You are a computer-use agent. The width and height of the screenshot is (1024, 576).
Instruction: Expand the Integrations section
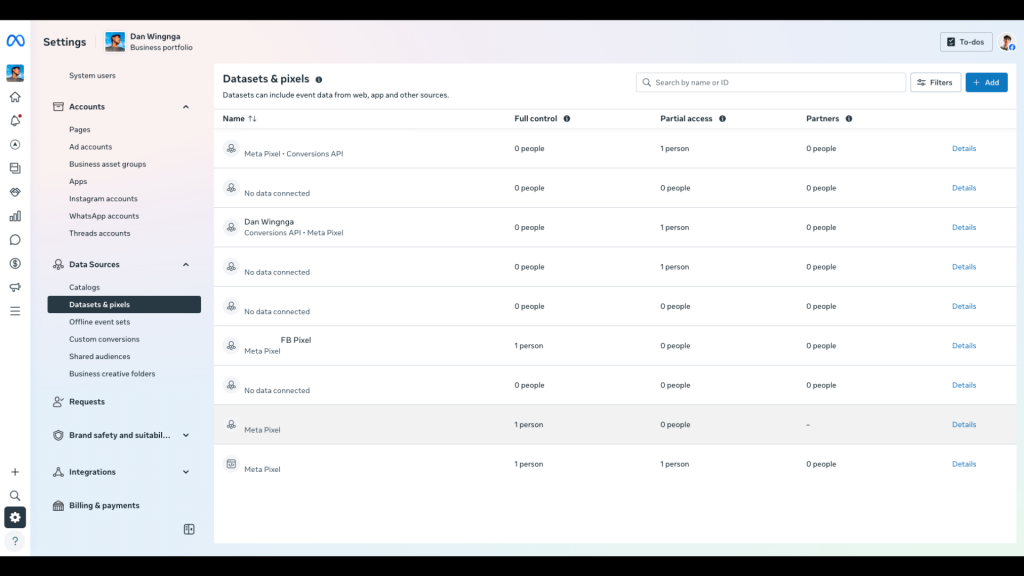tap(186, 471)
